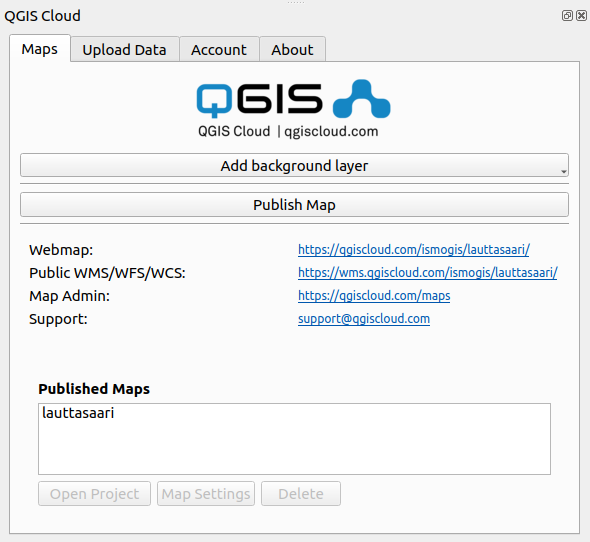Click the Delete button
The image size is (590, 542).
click(301, 493)
